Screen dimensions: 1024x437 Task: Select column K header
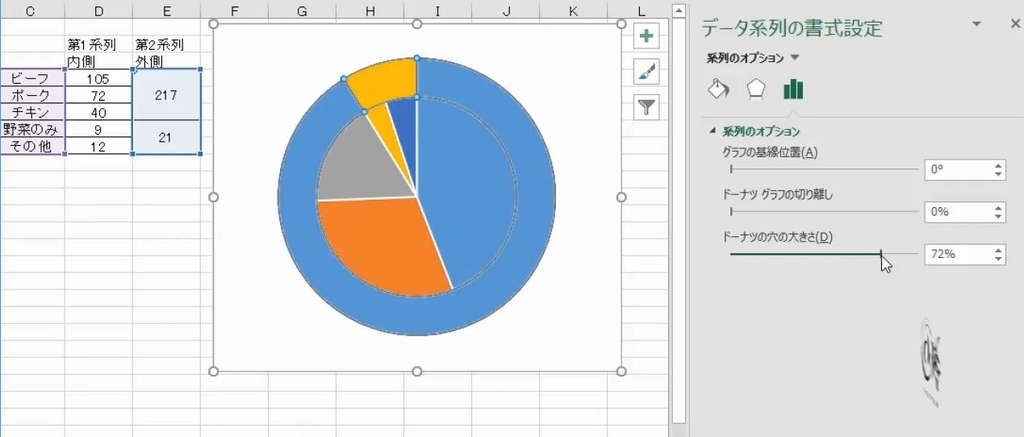573,10
